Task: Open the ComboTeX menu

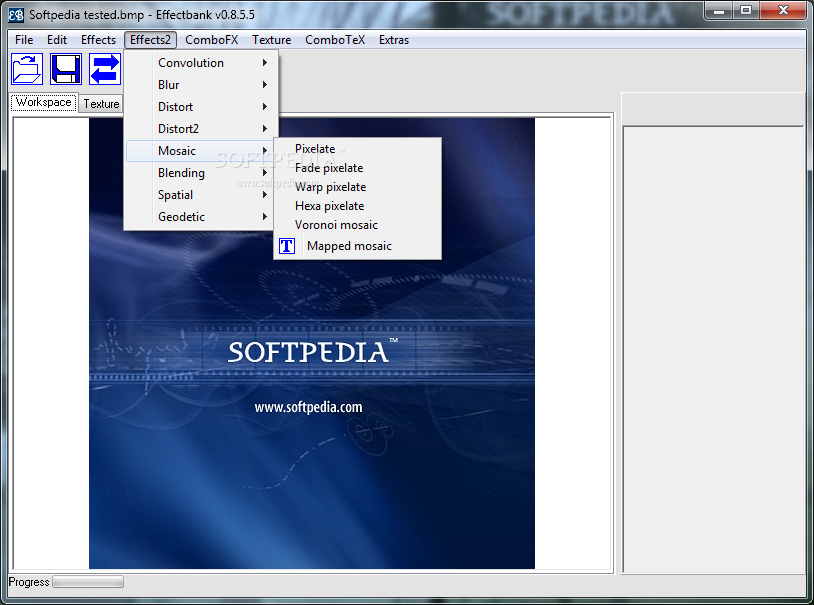Action: [x=335, y=40]
